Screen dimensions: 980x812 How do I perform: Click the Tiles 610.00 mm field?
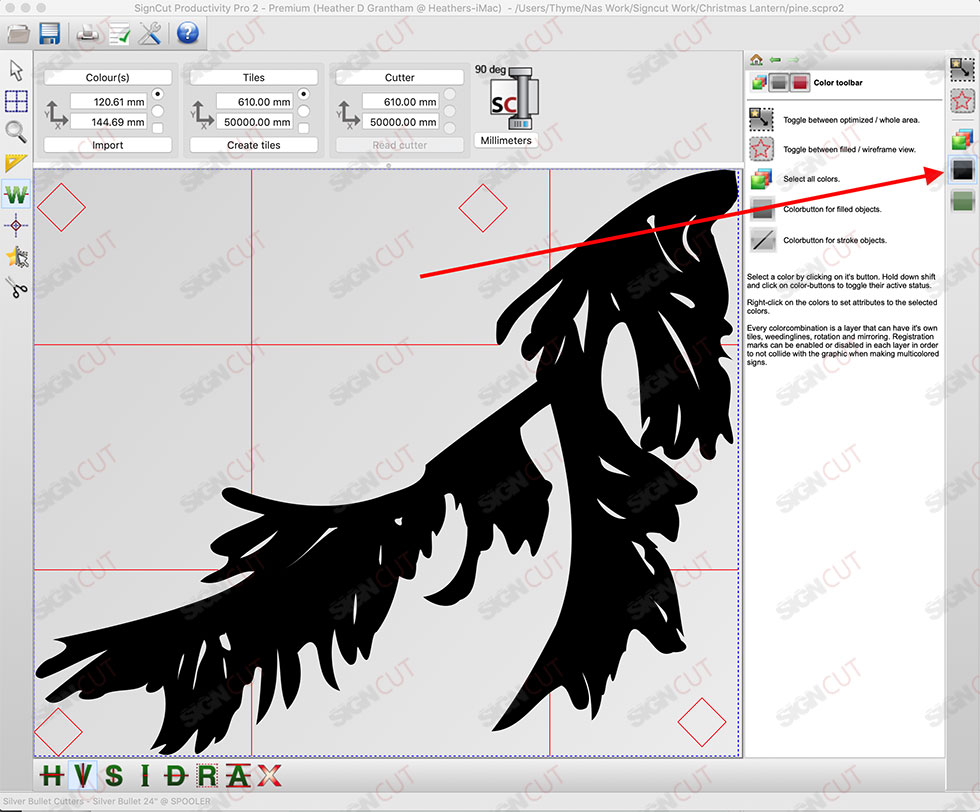(254, 101)
